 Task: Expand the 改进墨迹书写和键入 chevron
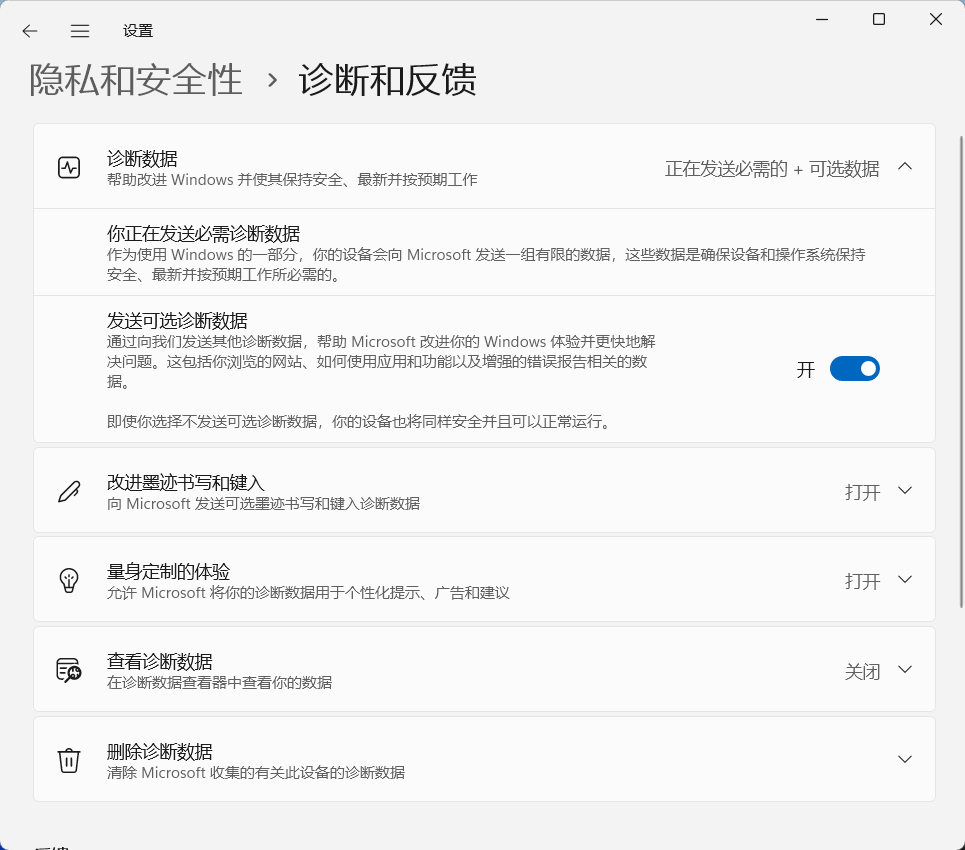905,491
